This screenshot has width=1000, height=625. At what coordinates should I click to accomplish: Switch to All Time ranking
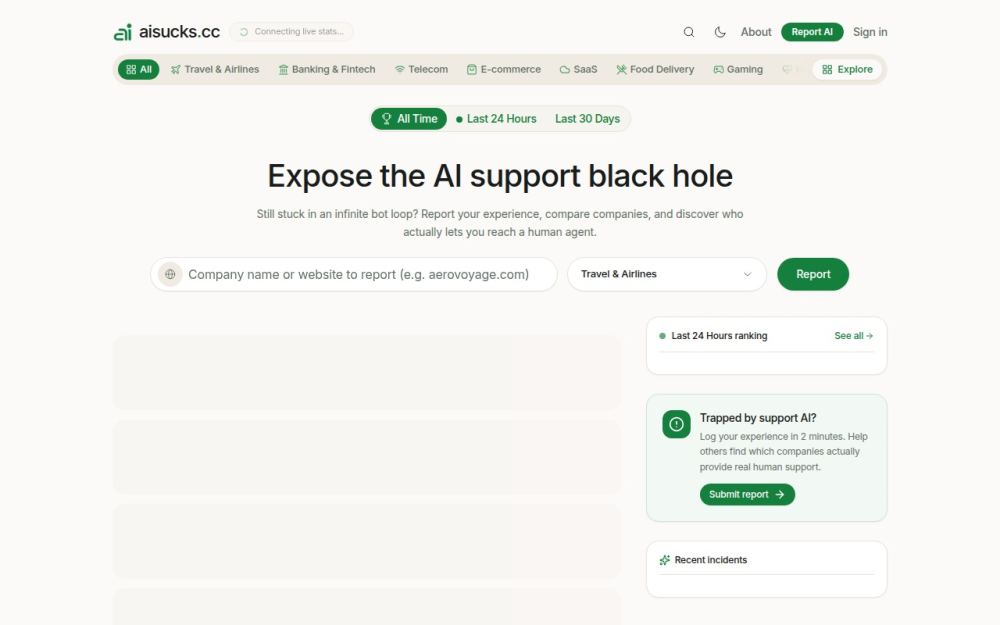tap(409, 119)
